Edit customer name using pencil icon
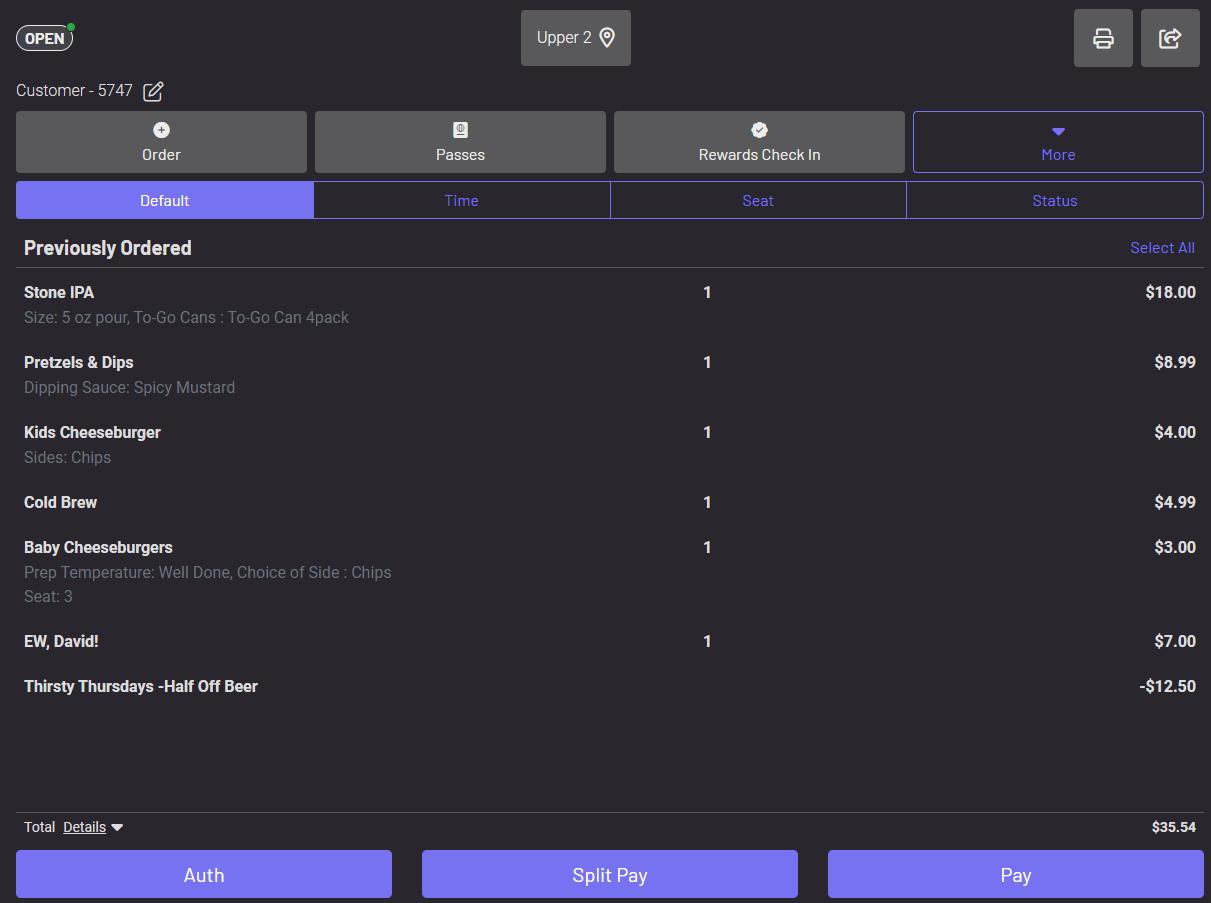Image resolution: width=1211 pixels, height=903 pixels. coord(152,91)
